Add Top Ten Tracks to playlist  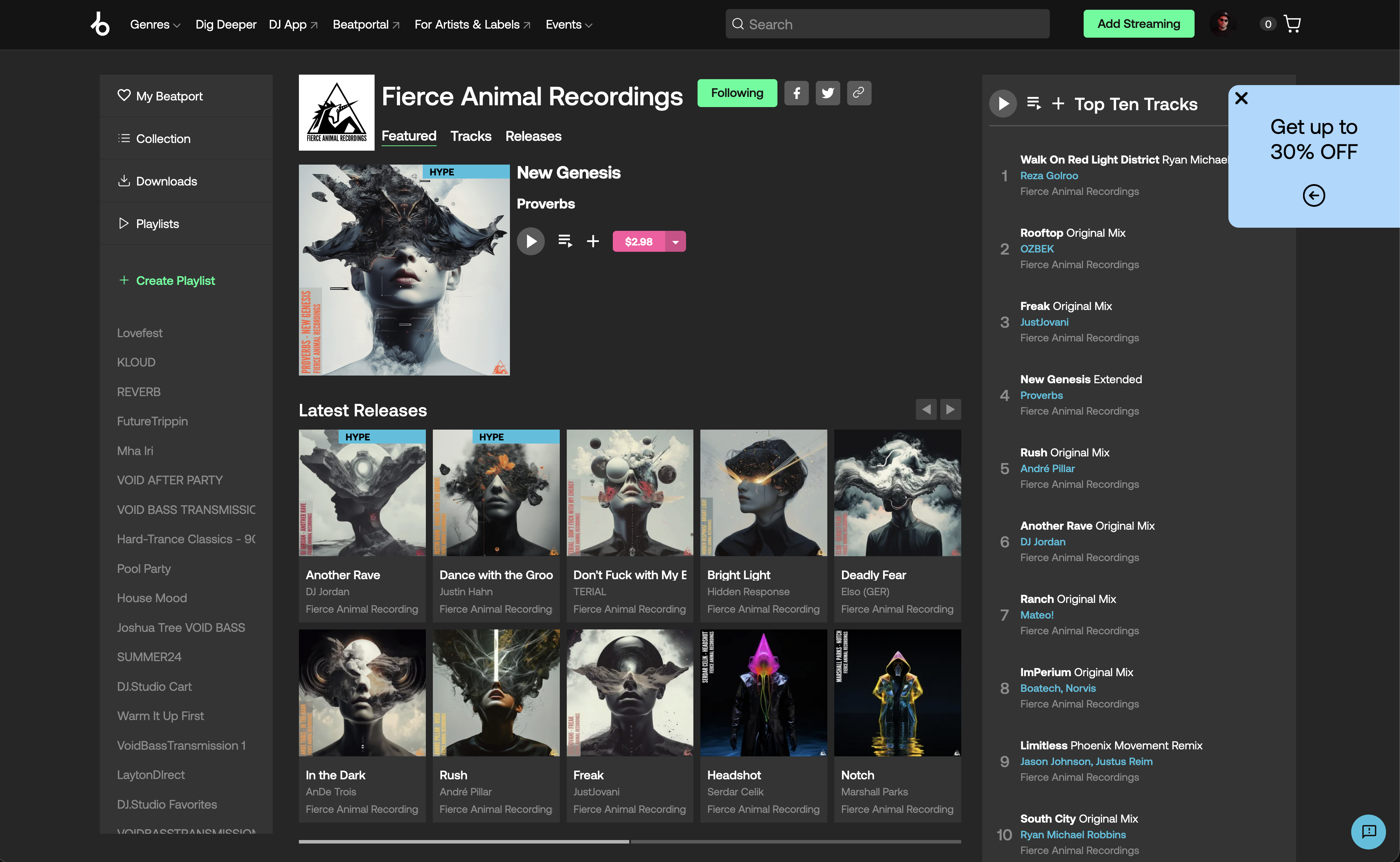pyautogui.click(x=1058, y=103)
